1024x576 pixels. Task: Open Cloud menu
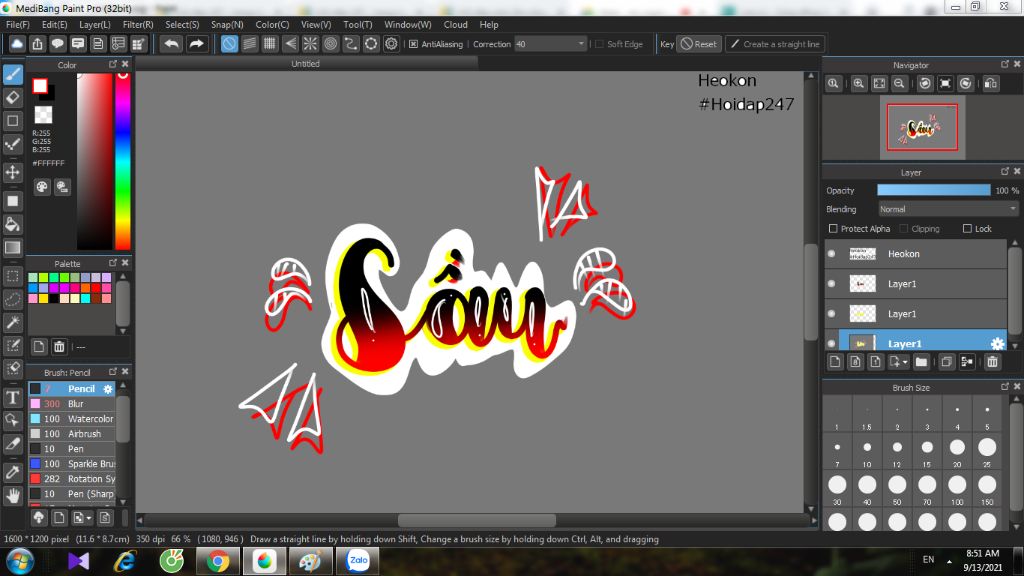455,24
